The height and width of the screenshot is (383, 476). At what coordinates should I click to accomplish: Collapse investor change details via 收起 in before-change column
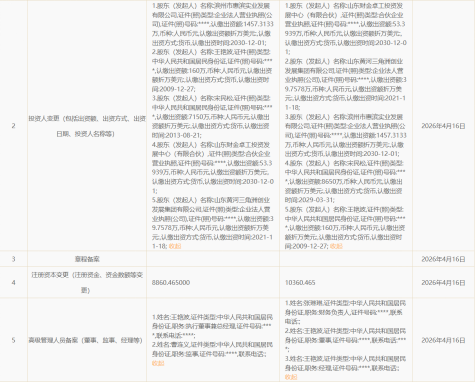coord(175,246)
